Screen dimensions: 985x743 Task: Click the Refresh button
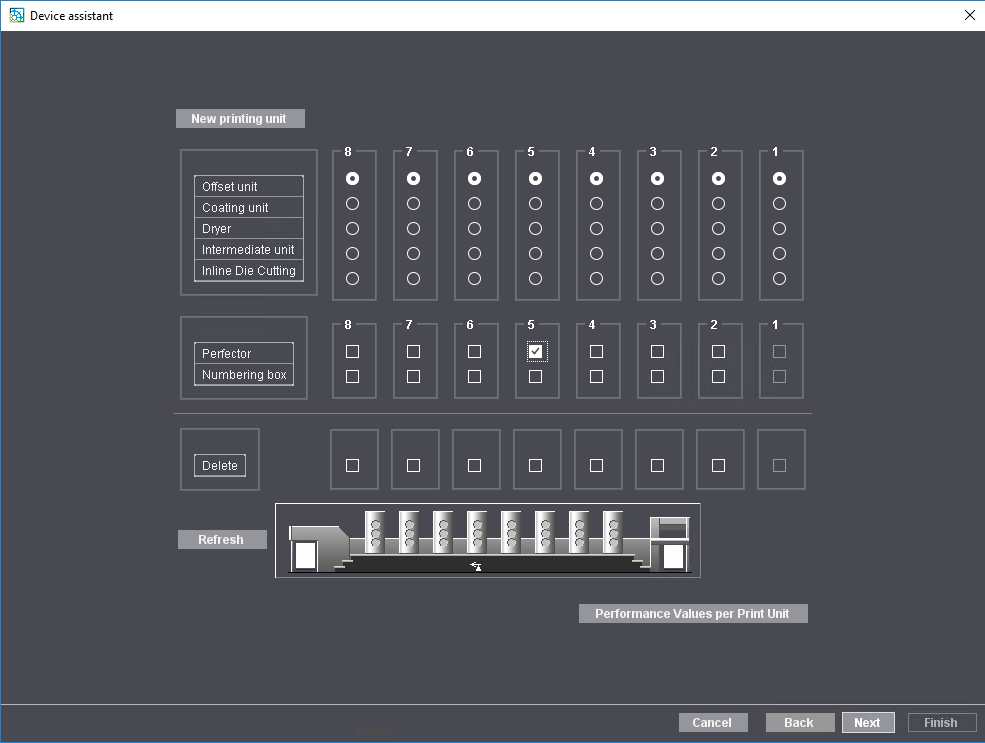coord(222,539)
